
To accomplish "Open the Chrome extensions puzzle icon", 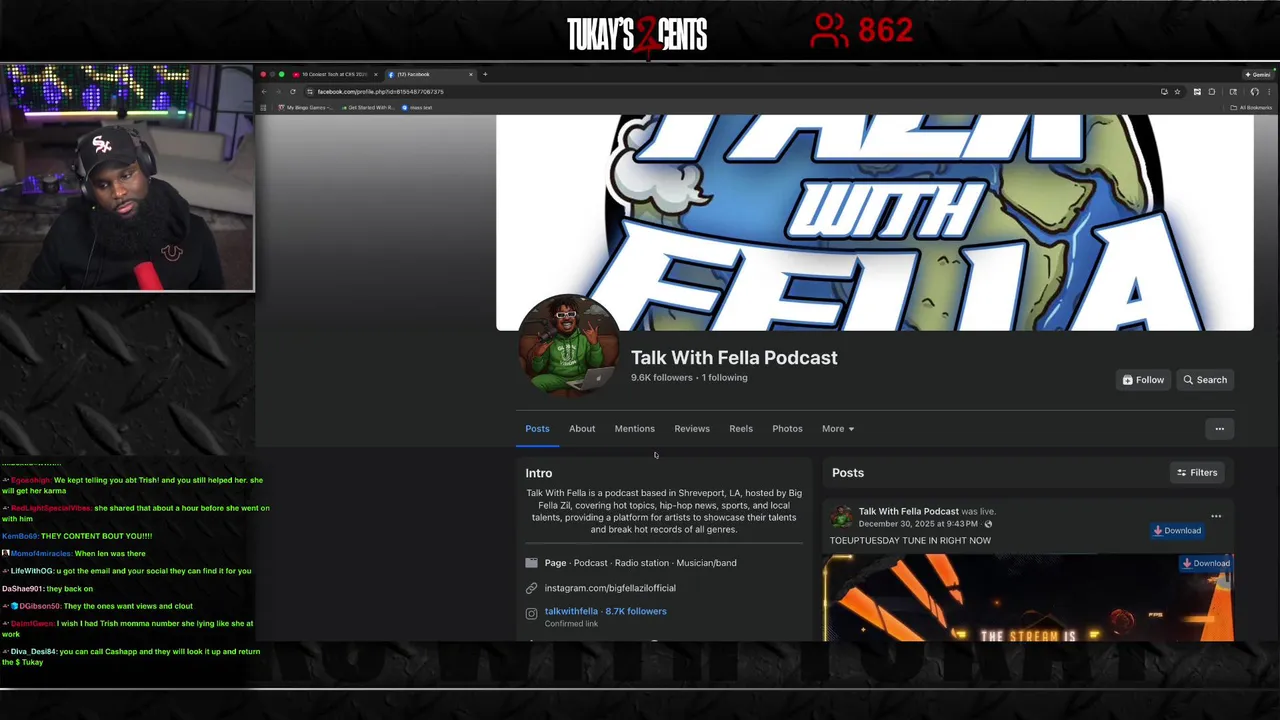I will click(x=1212, y=92).
